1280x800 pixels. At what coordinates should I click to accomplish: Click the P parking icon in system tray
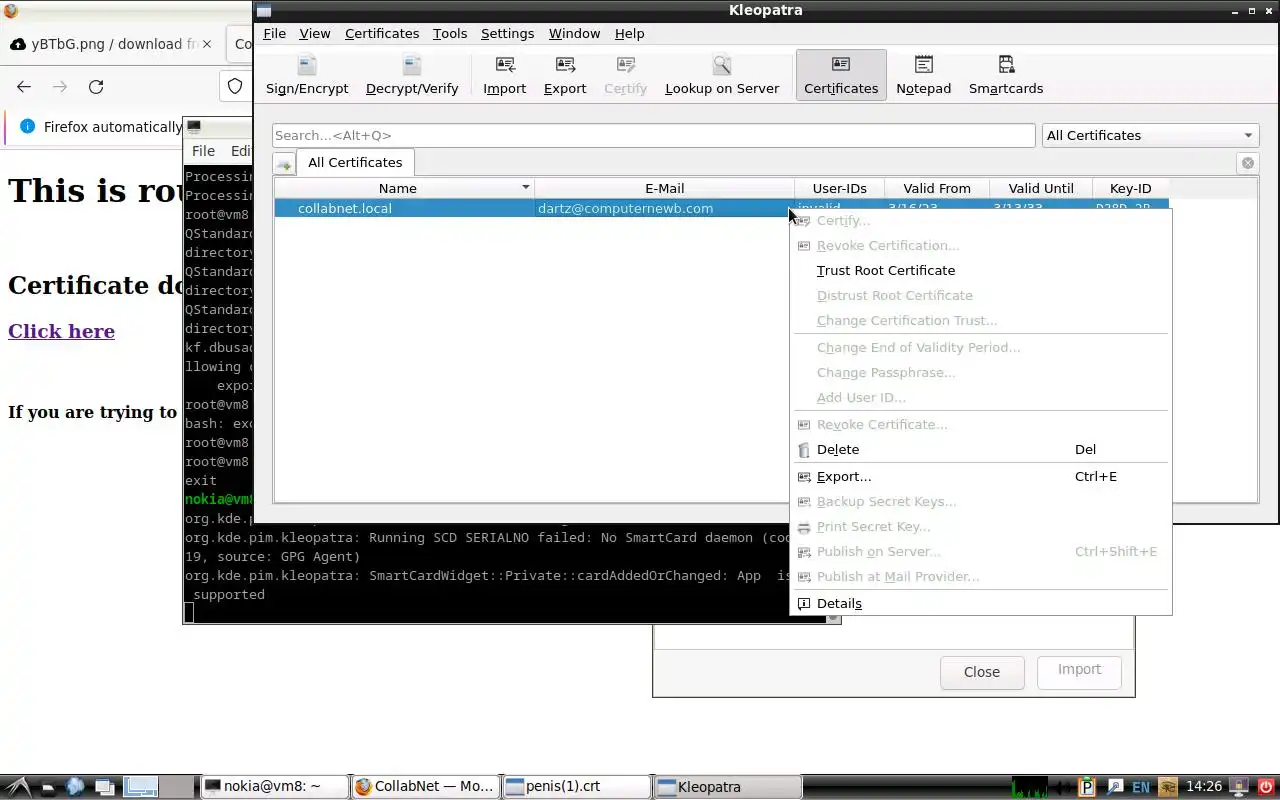click(x=1089, y=787)
